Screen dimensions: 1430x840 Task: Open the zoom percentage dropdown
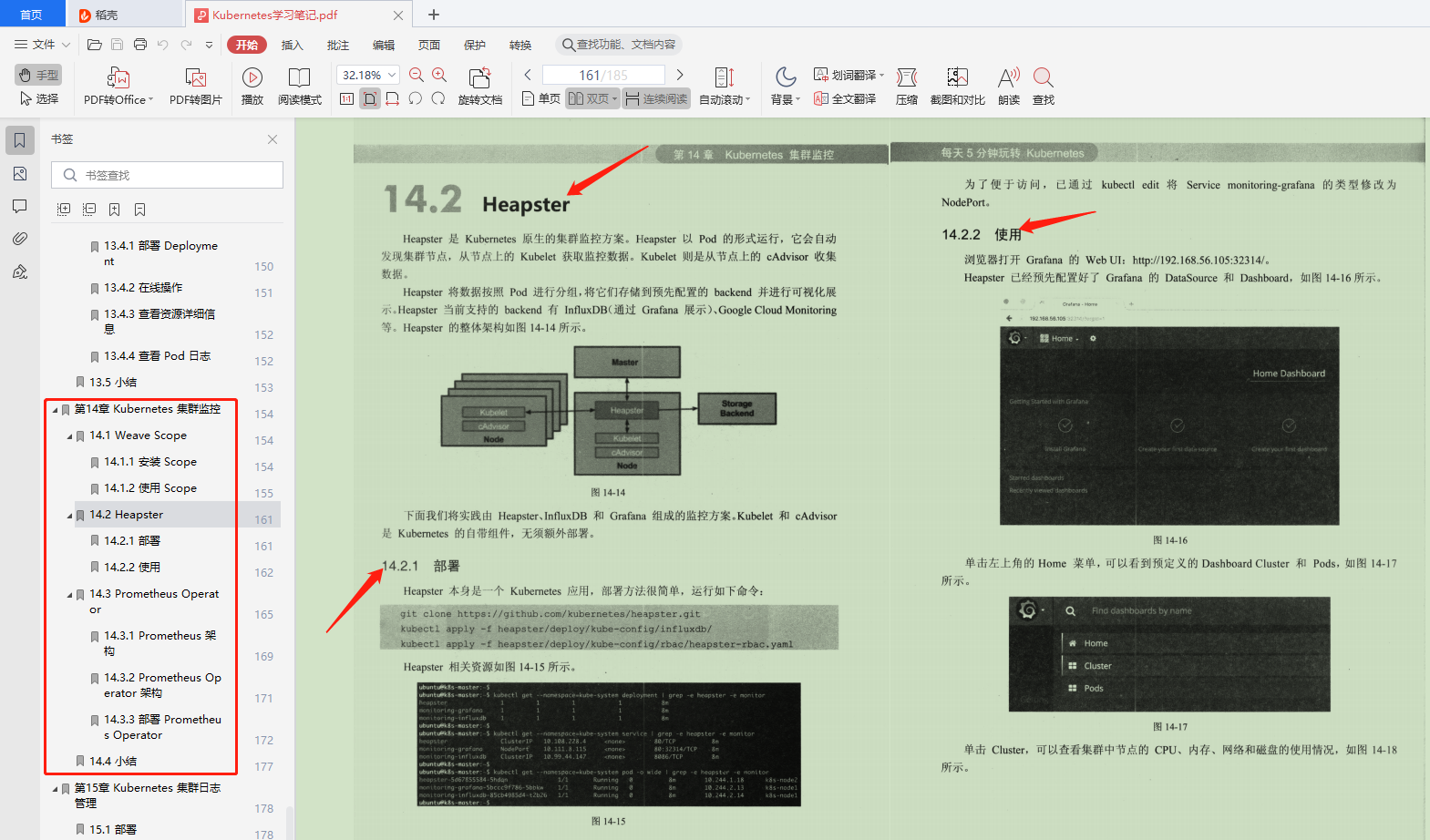pyautogui.click(x=393, y=75)
